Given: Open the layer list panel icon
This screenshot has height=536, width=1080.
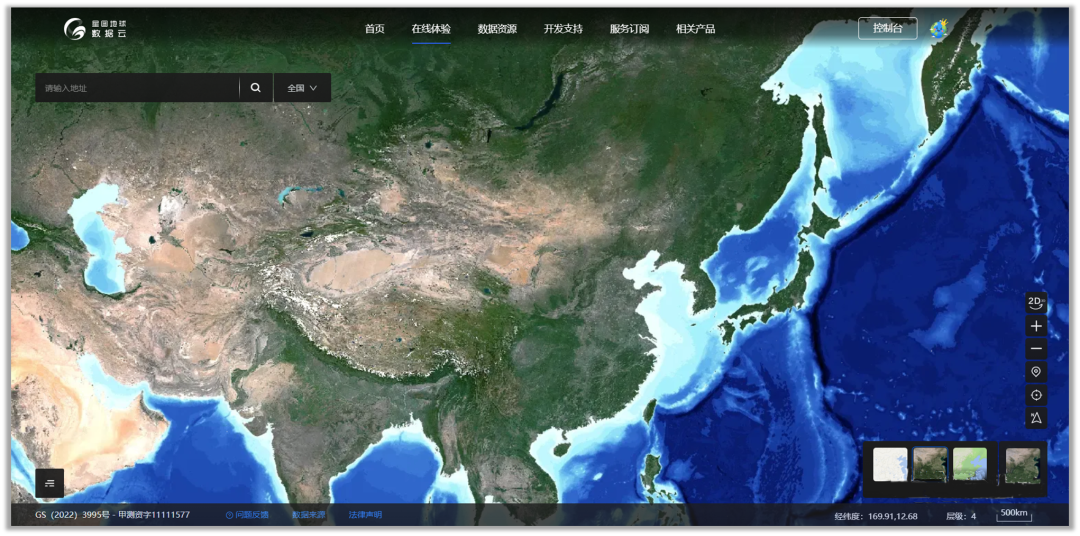Looking at the screenshot, I should click(50, 483).
